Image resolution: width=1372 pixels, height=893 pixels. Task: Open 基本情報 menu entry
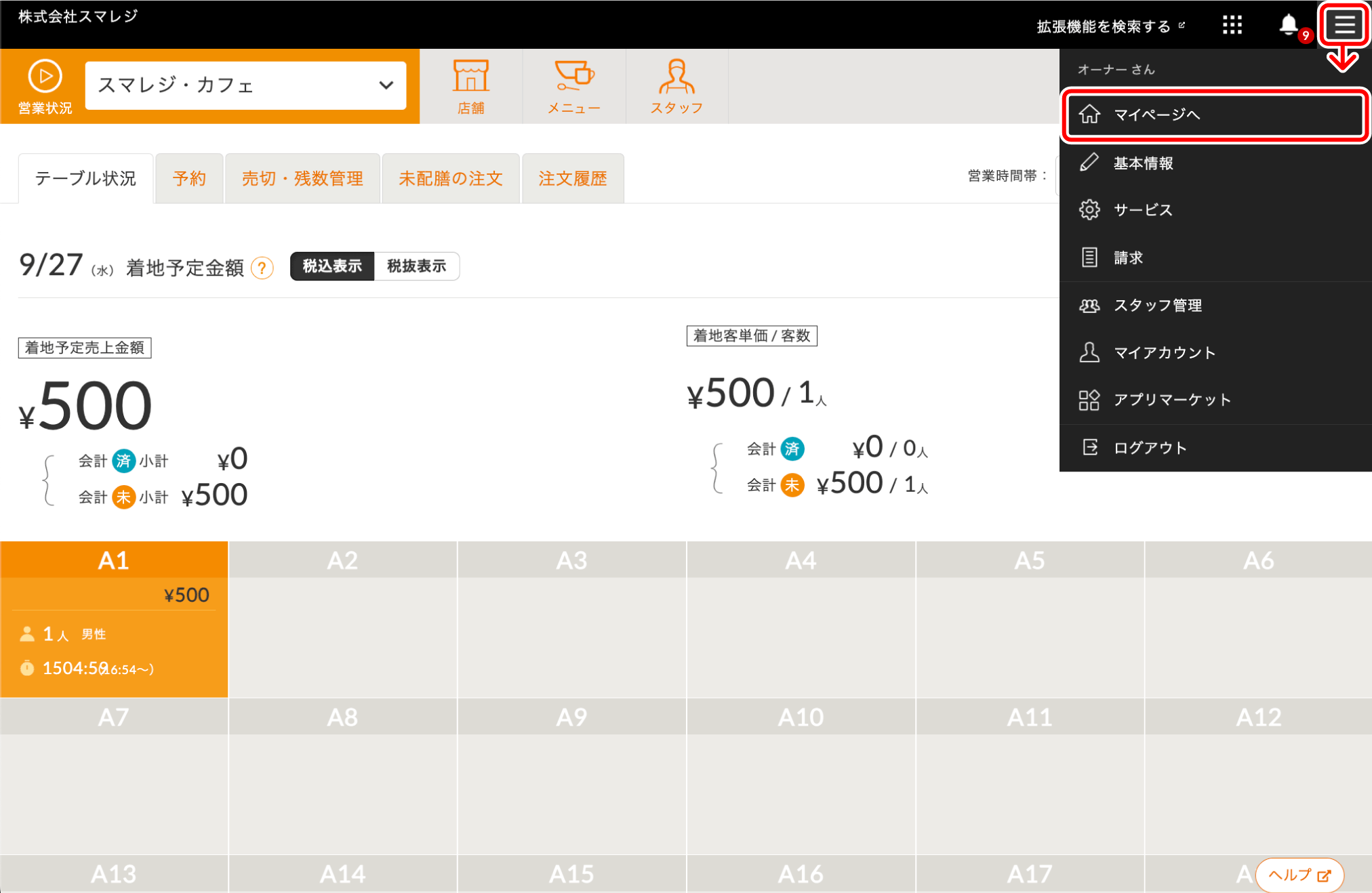pos(1143,163)
